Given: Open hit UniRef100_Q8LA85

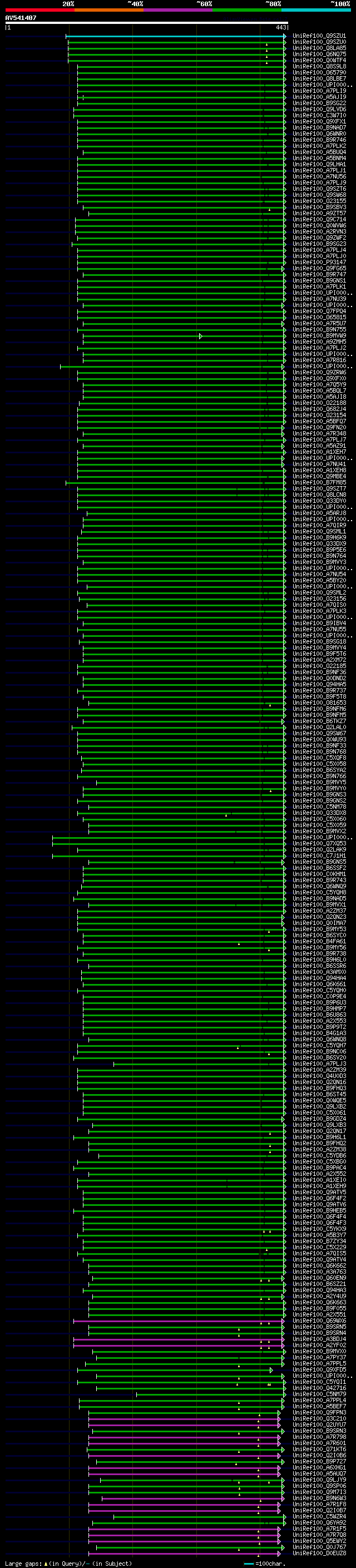Looking at the screenshot, I should pyautogui.click(x=319, y=49).
